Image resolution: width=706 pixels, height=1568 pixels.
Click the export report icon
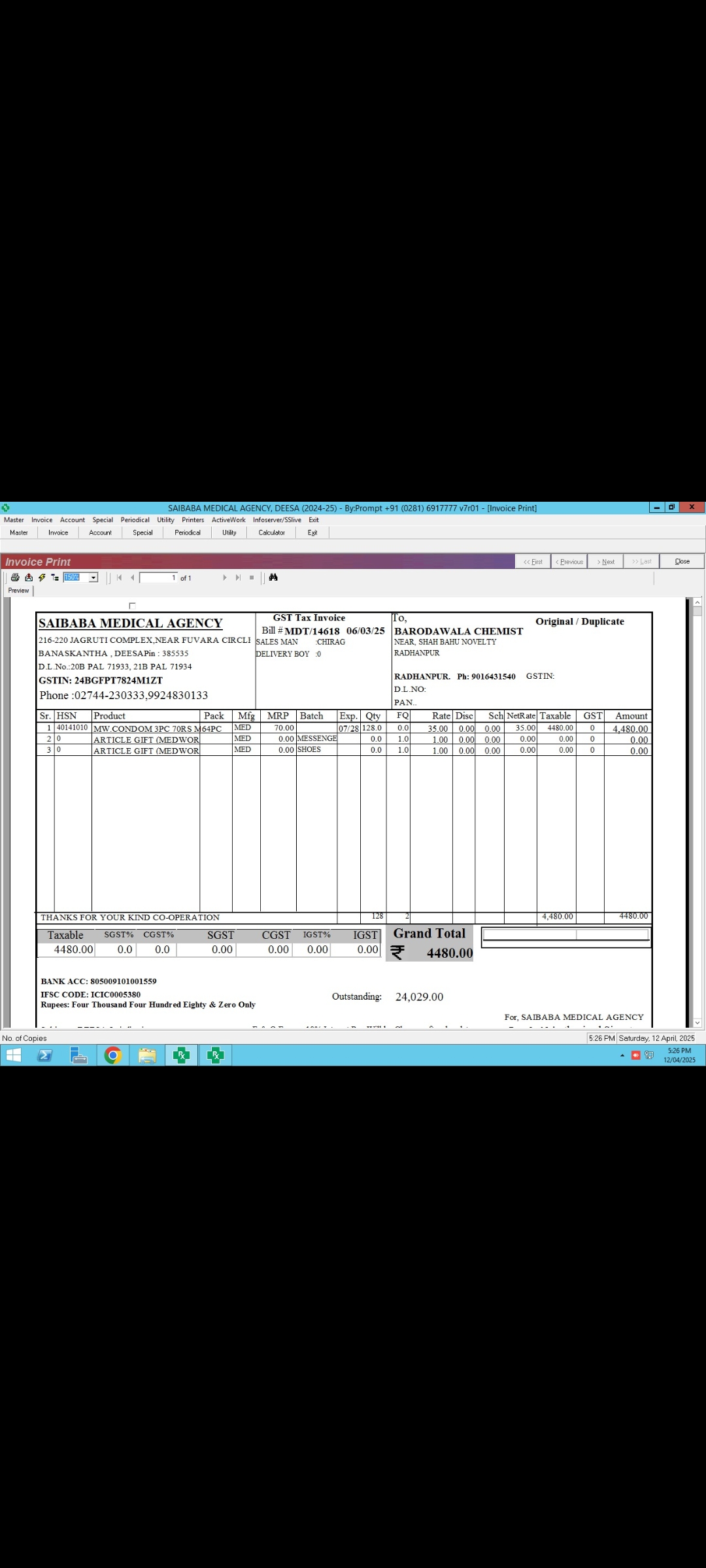coord(29,578)
